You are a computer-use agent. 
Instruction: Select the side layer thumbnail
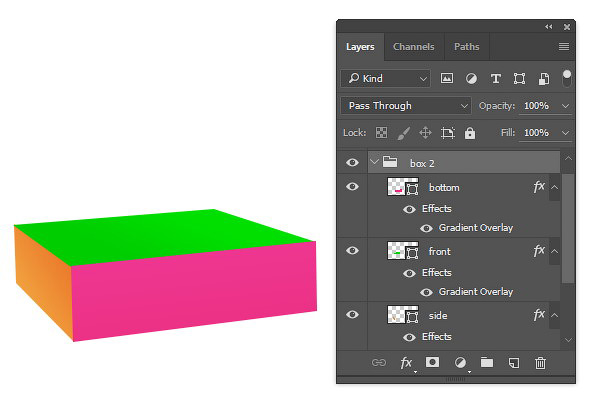[402, 315]
